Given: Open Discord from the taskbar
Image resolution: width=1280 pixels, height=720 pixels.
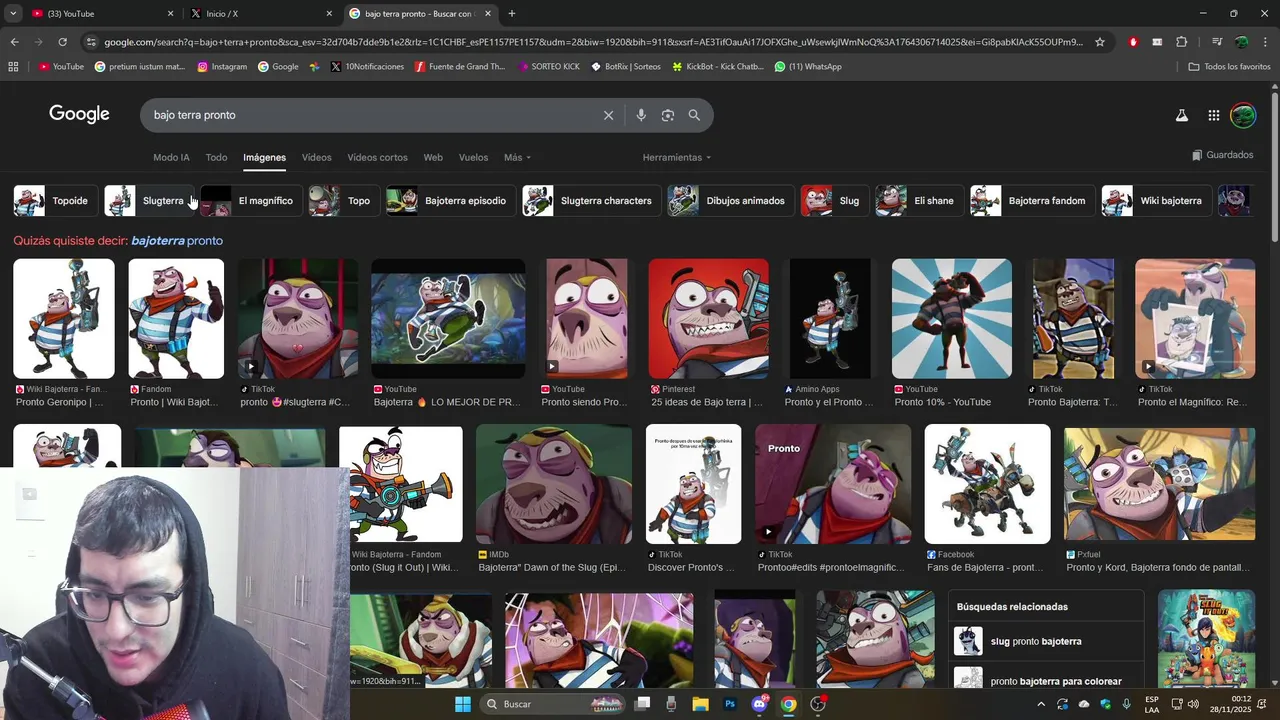Looking at the screenshot, I should pyautogui.click(x=759, y=704).
